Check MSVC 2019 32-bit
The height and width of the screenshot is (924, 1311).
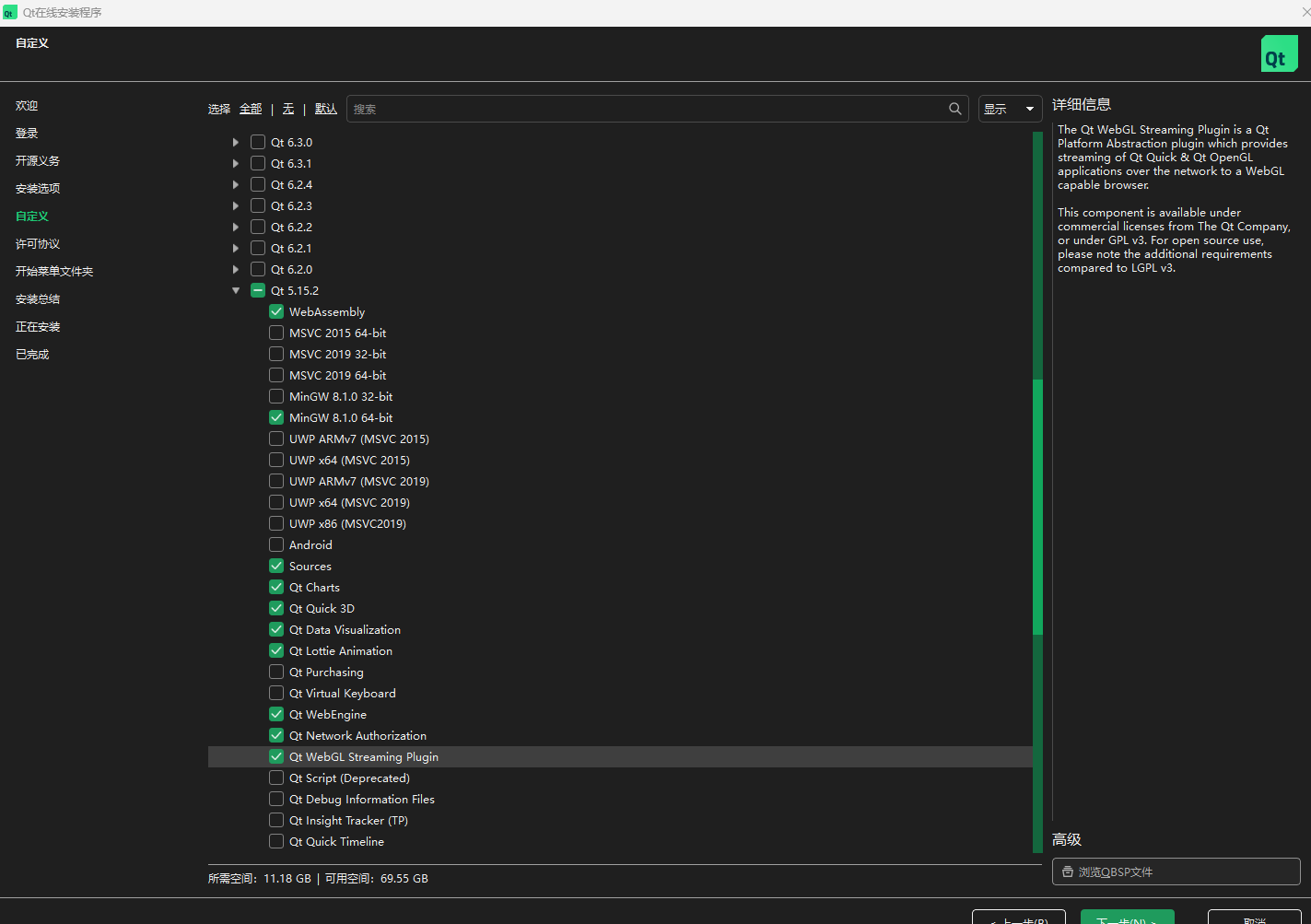pyautogui.click(x=276, y=354)
